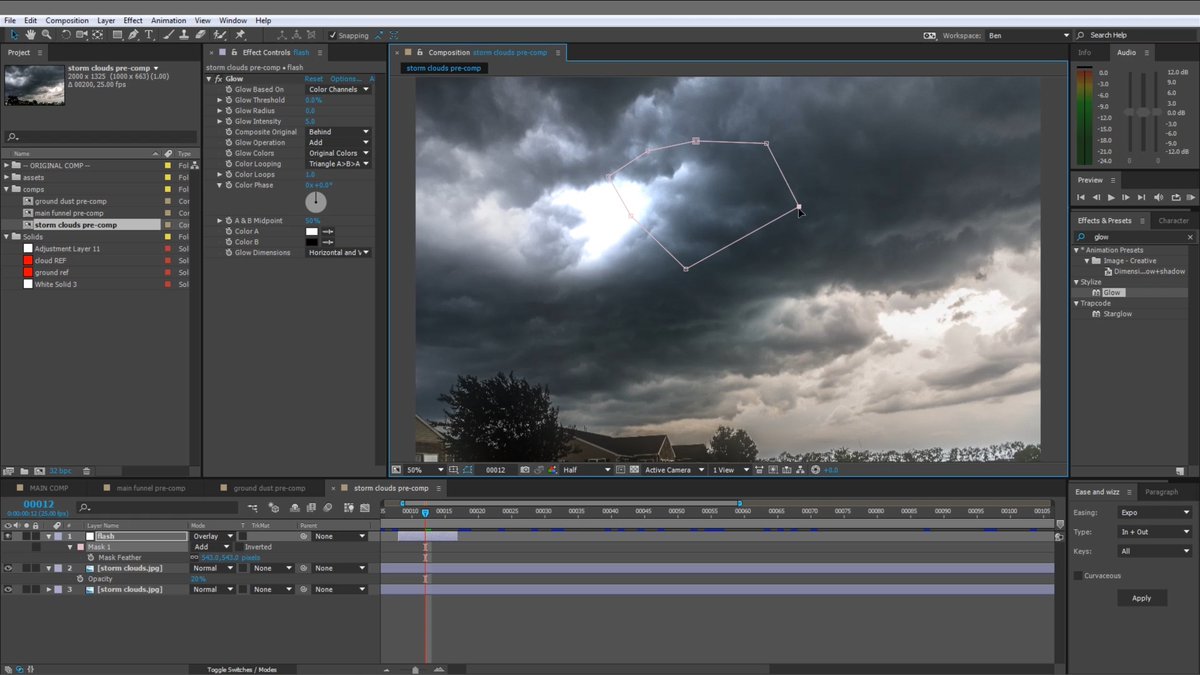Toggle the Inverted checkbox on Mask 1
1200x675 pixels.
pyautogui.click(x=240, y=547)
